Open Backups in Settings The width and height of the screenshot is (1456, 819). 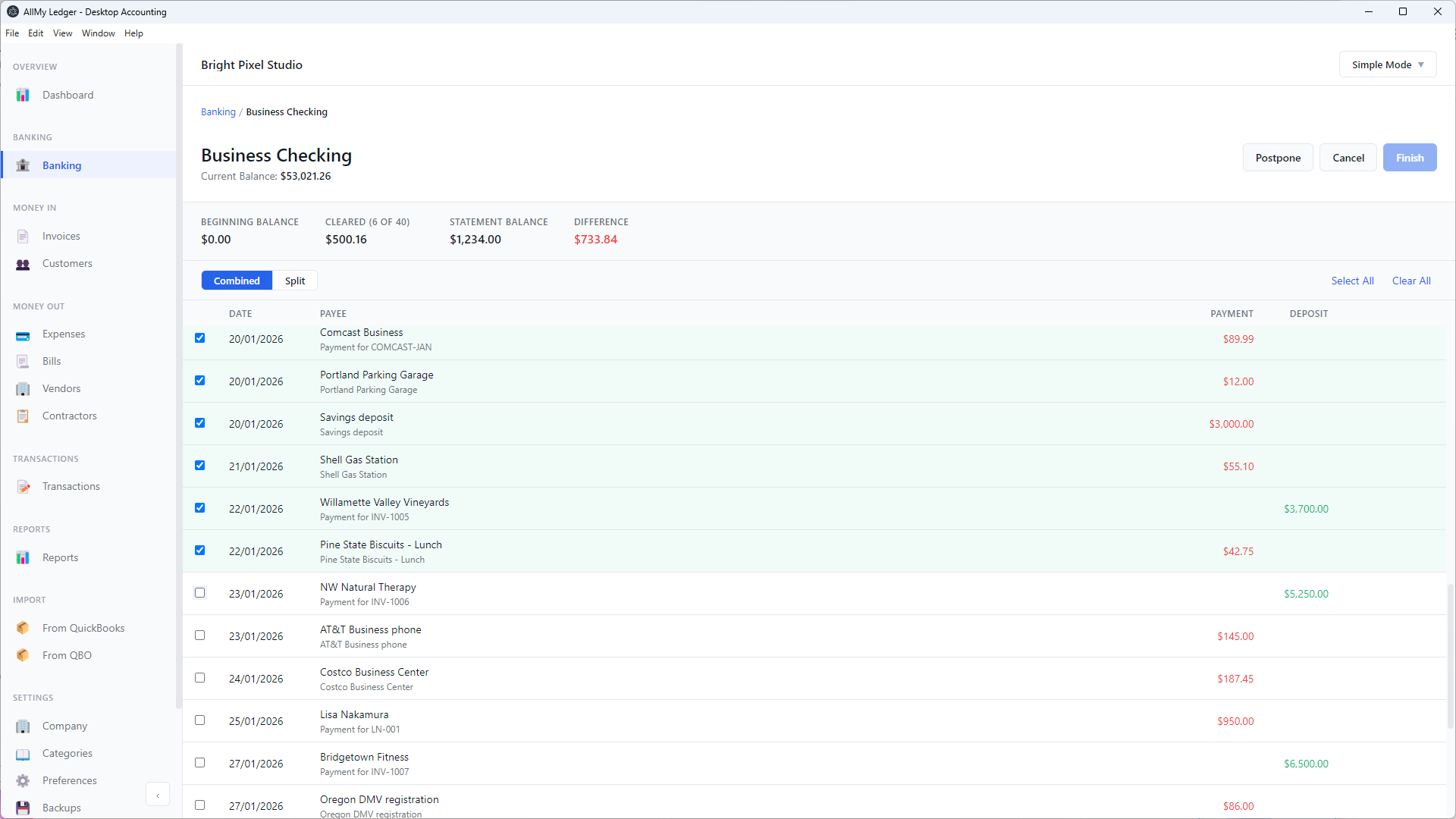click(x=61, y=808)
